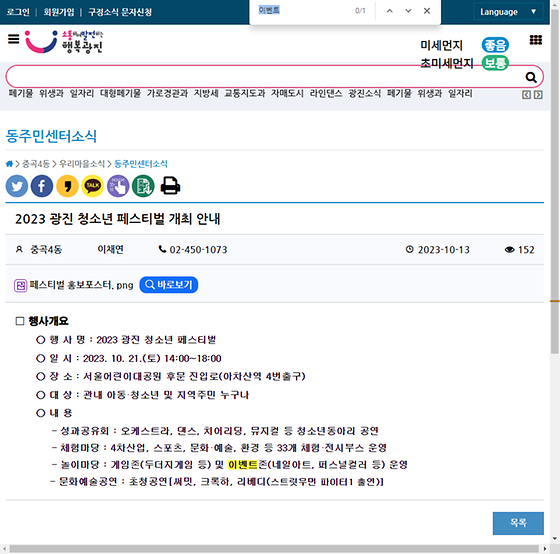
Task: Click the green document export icon
Action: tap(143, 186)
